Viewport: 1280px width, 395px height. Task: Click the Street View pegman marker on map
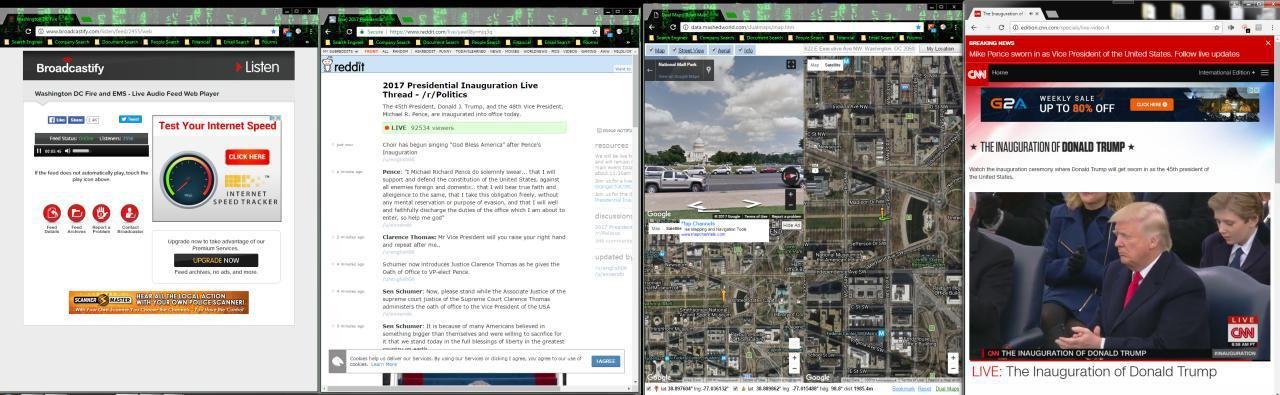(882, 213)
